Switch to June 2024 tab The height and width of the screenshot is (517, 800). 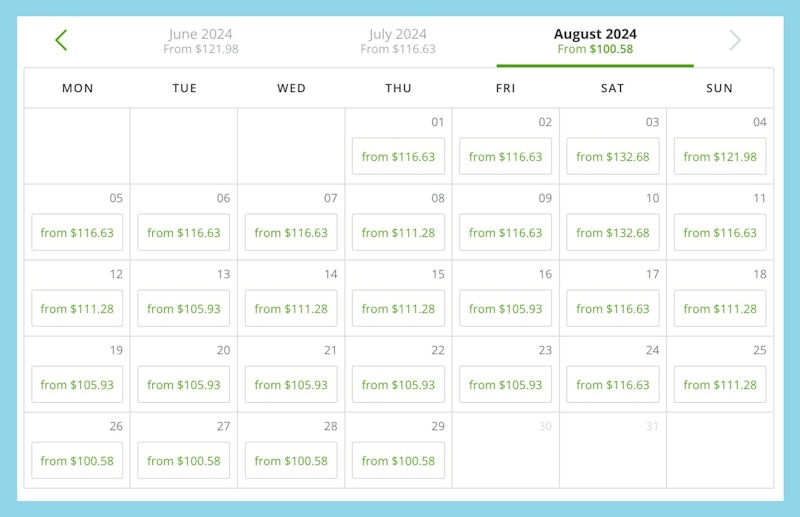tap(201, 41)
